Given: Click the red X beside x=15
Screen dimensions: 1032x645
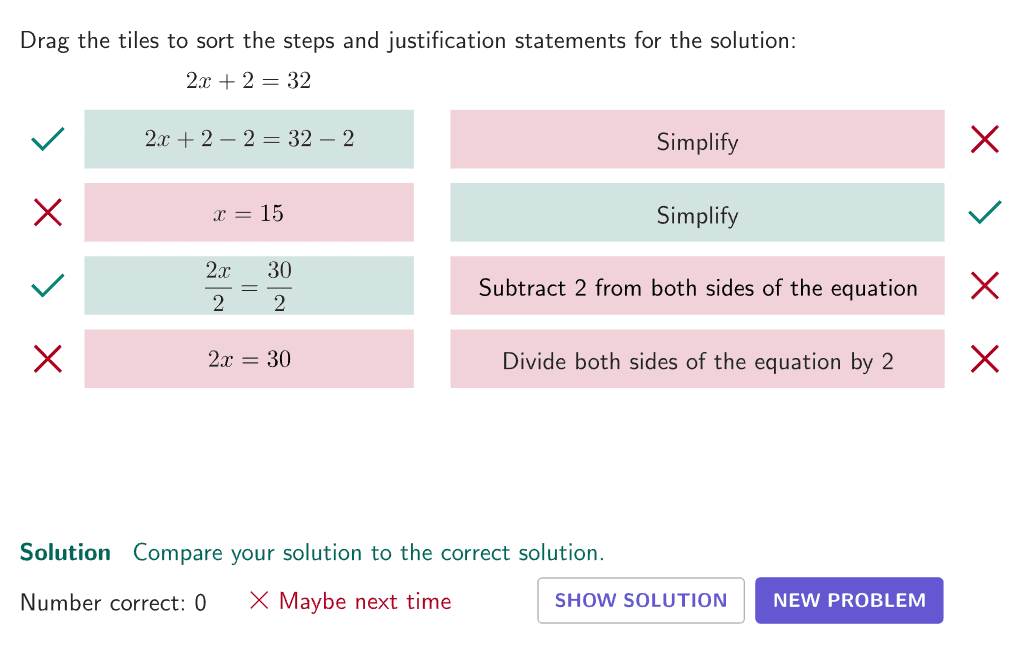Looking at the screenshot, I should 48,212.
